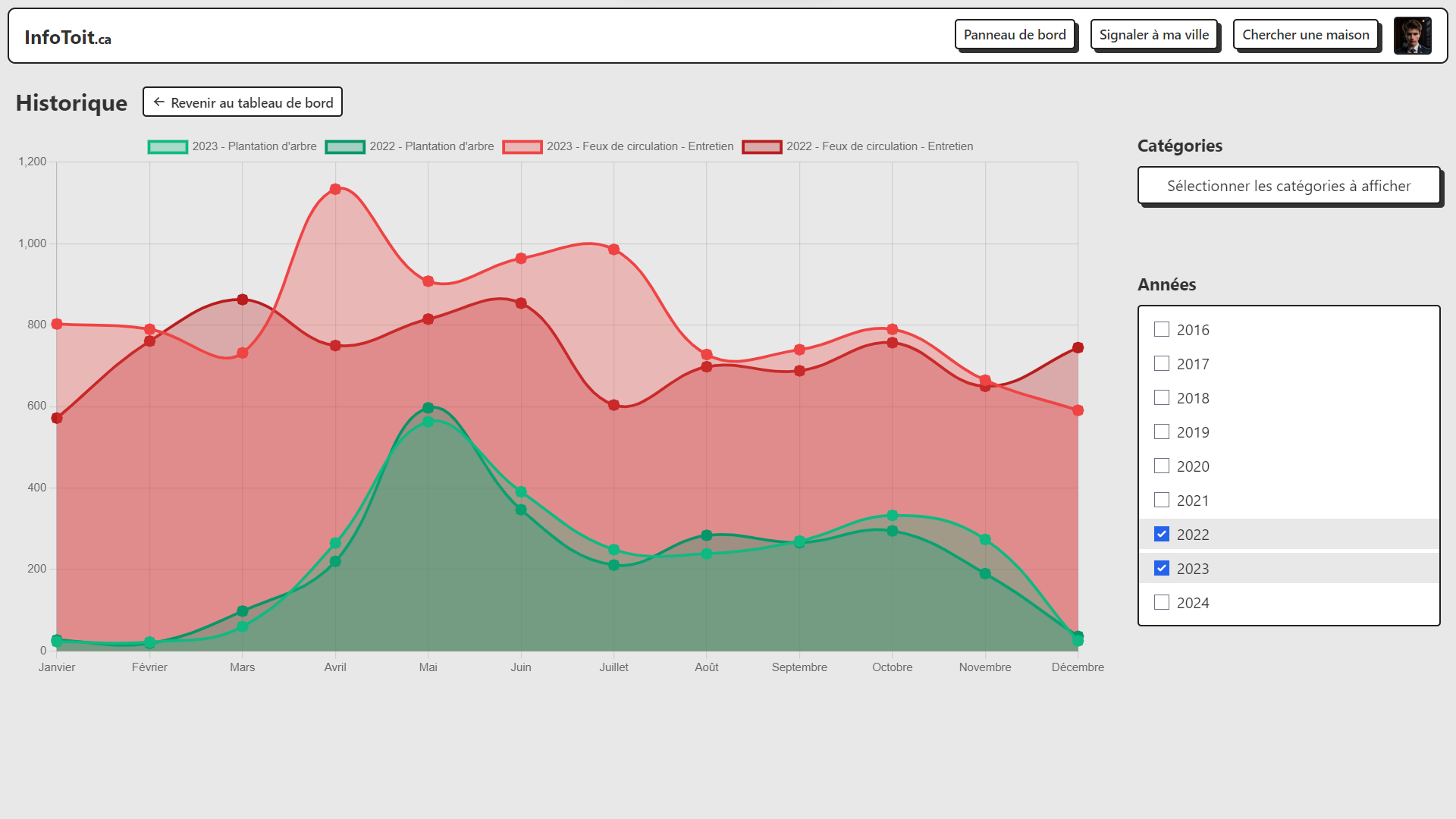Screen dimensions: 1456x819
Task: Hide 2023 Feux de circulation legend swatch
Action: point(522,147)
